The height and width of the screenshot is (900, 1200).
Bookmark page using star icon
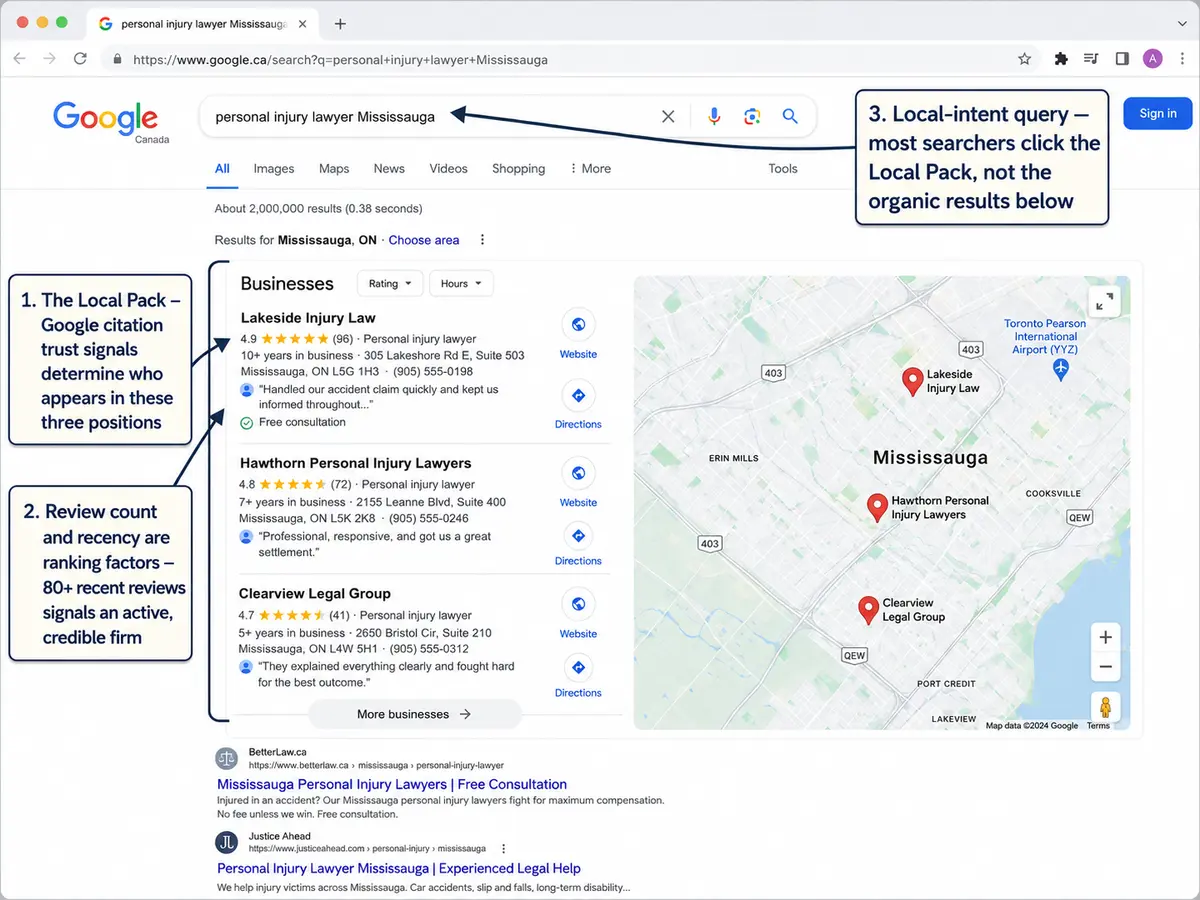pos(1024,59)
